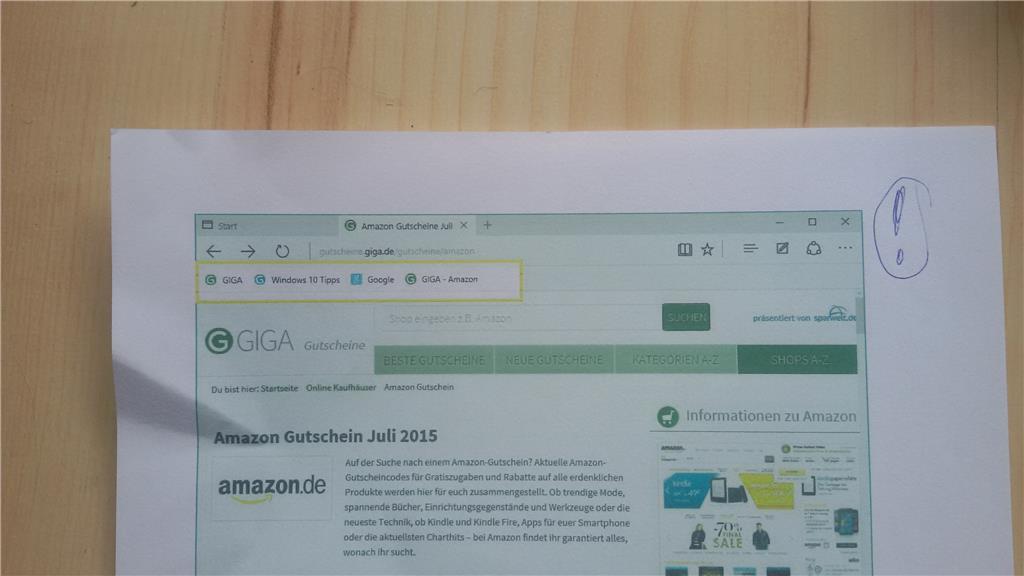Viewport: 1024px width, 576px height.
Task: Open the Google bookmark
Action: (372, 280)
